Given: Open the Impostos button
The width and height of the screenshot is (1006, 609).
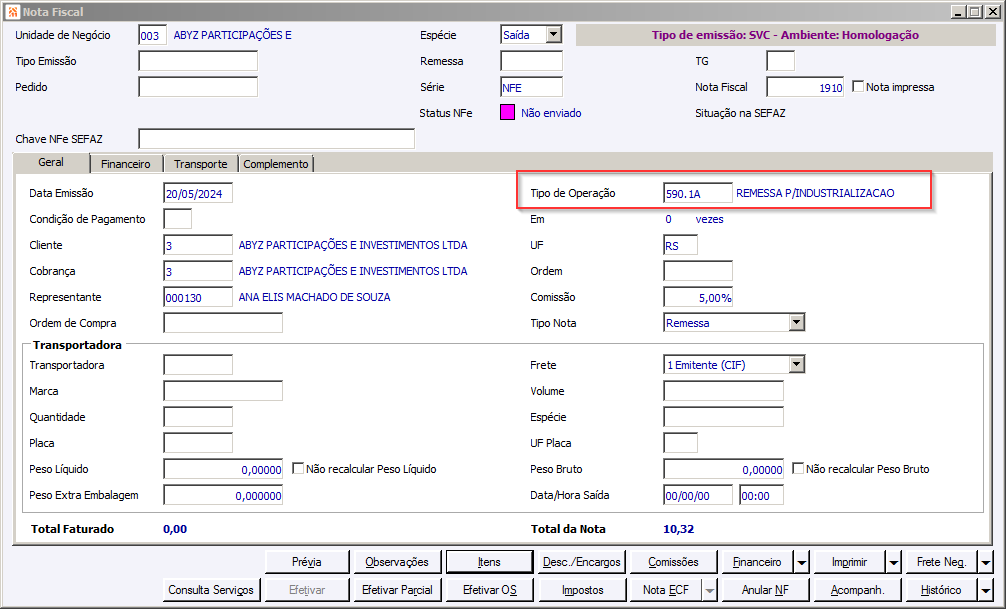Looking at the screenshot, I should tap(582, 590).
